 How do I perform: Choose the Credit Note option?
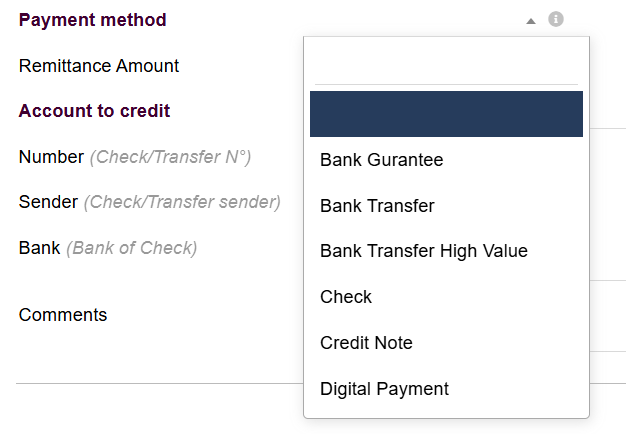(x=366, y=343)
